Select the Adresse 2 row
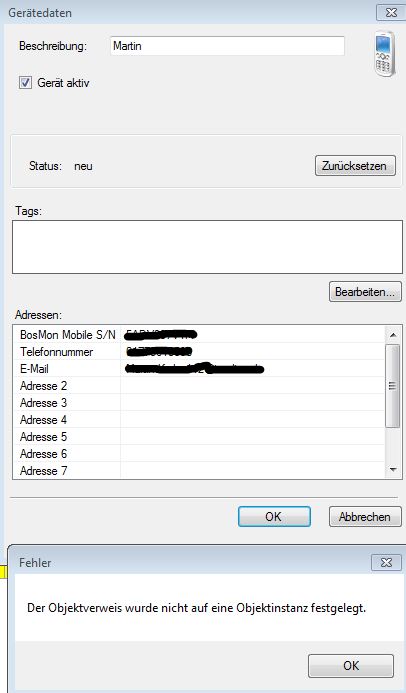Screen dimensions: 406x693 (199, 386)
